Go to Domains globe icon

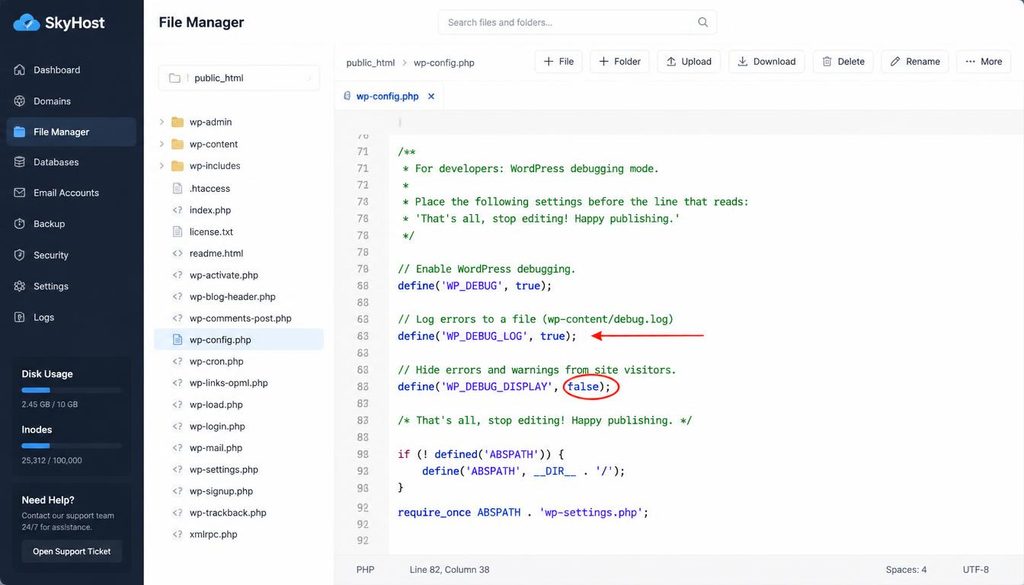(20, 101)
